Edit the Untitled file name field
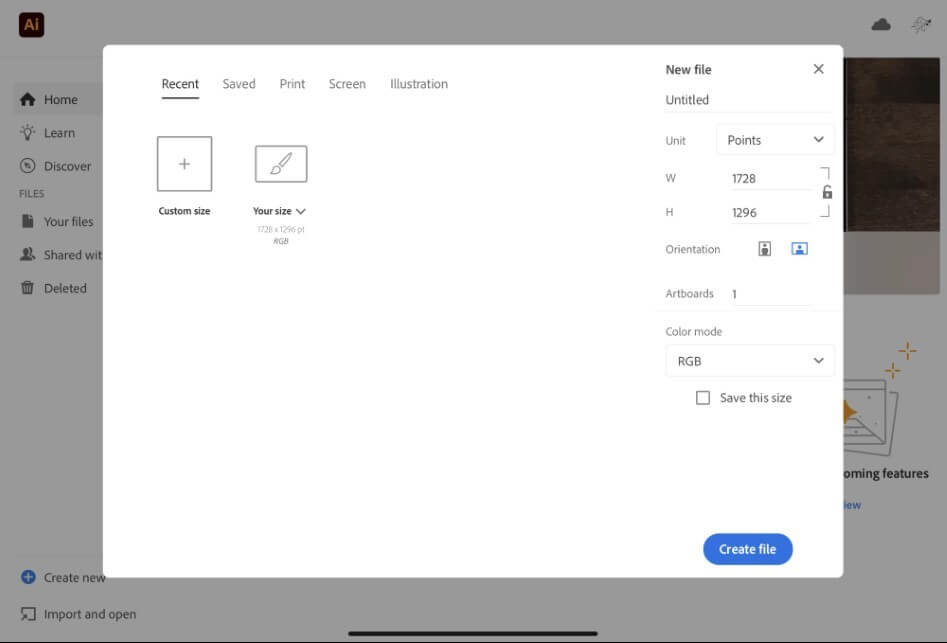This screenshot has height=643, width=947. [x=748, y=100]
